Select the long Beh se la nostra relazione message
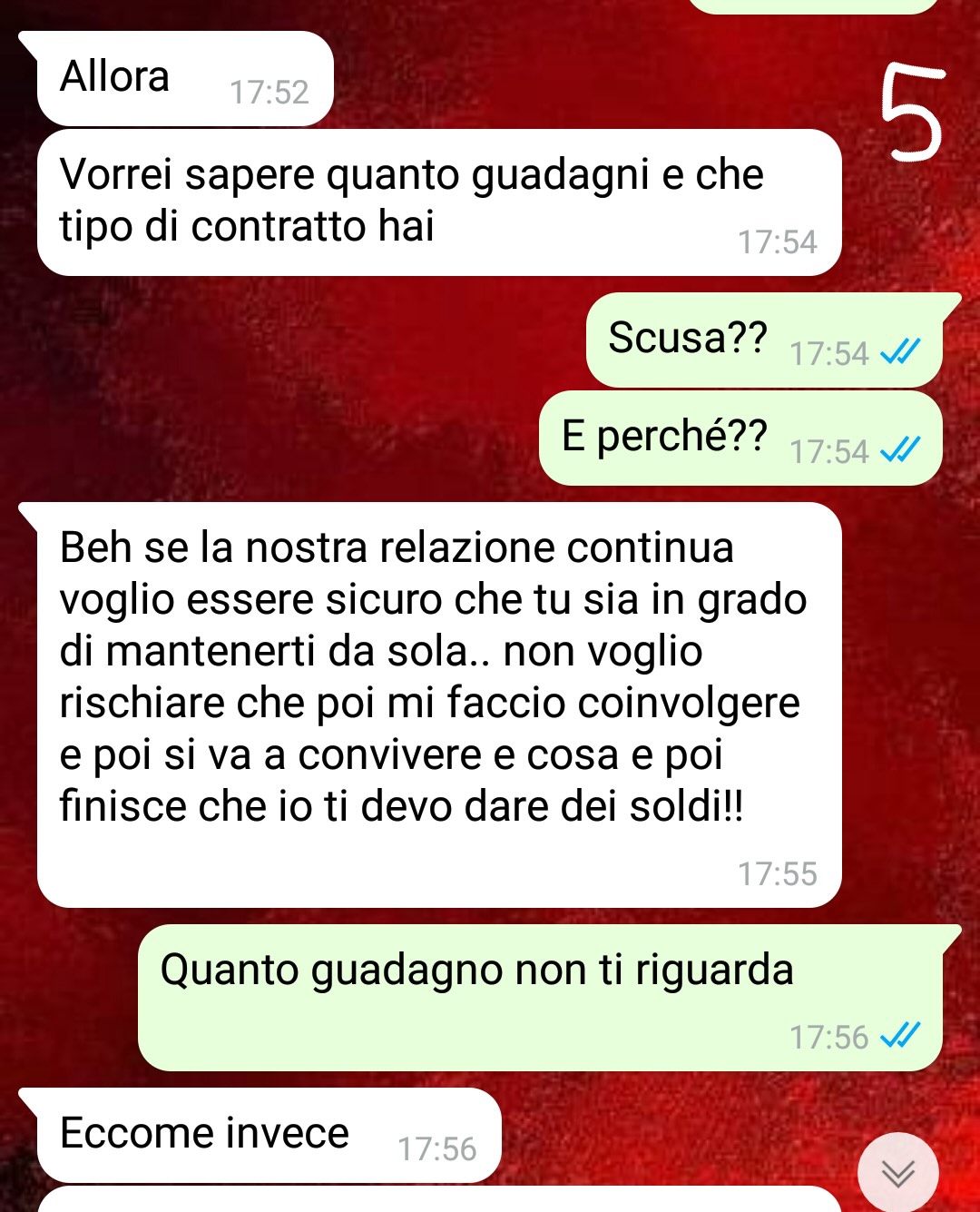 click(439, 705)
